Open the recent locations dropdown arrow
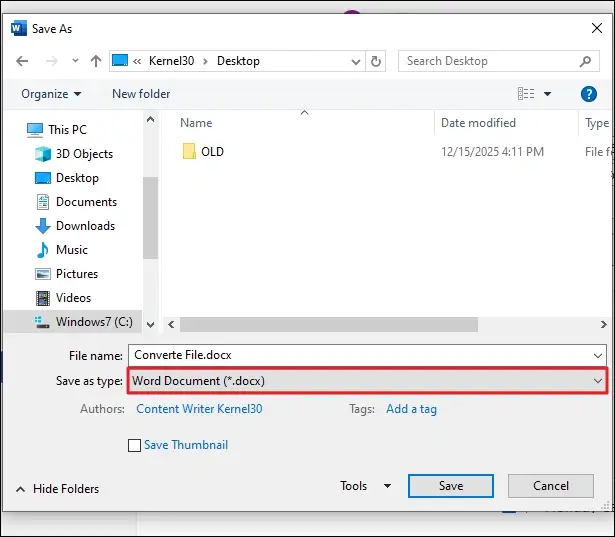The height and width of the screenshot is (537, 615). click(x=75, y=61)
